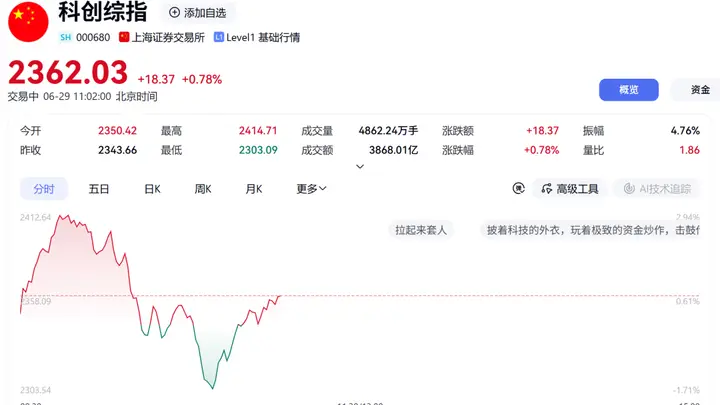Image resolution: width=720 pixels, height=405 pixels.
Task: Open the 概览 overview tab
Action: click(629, 90)
